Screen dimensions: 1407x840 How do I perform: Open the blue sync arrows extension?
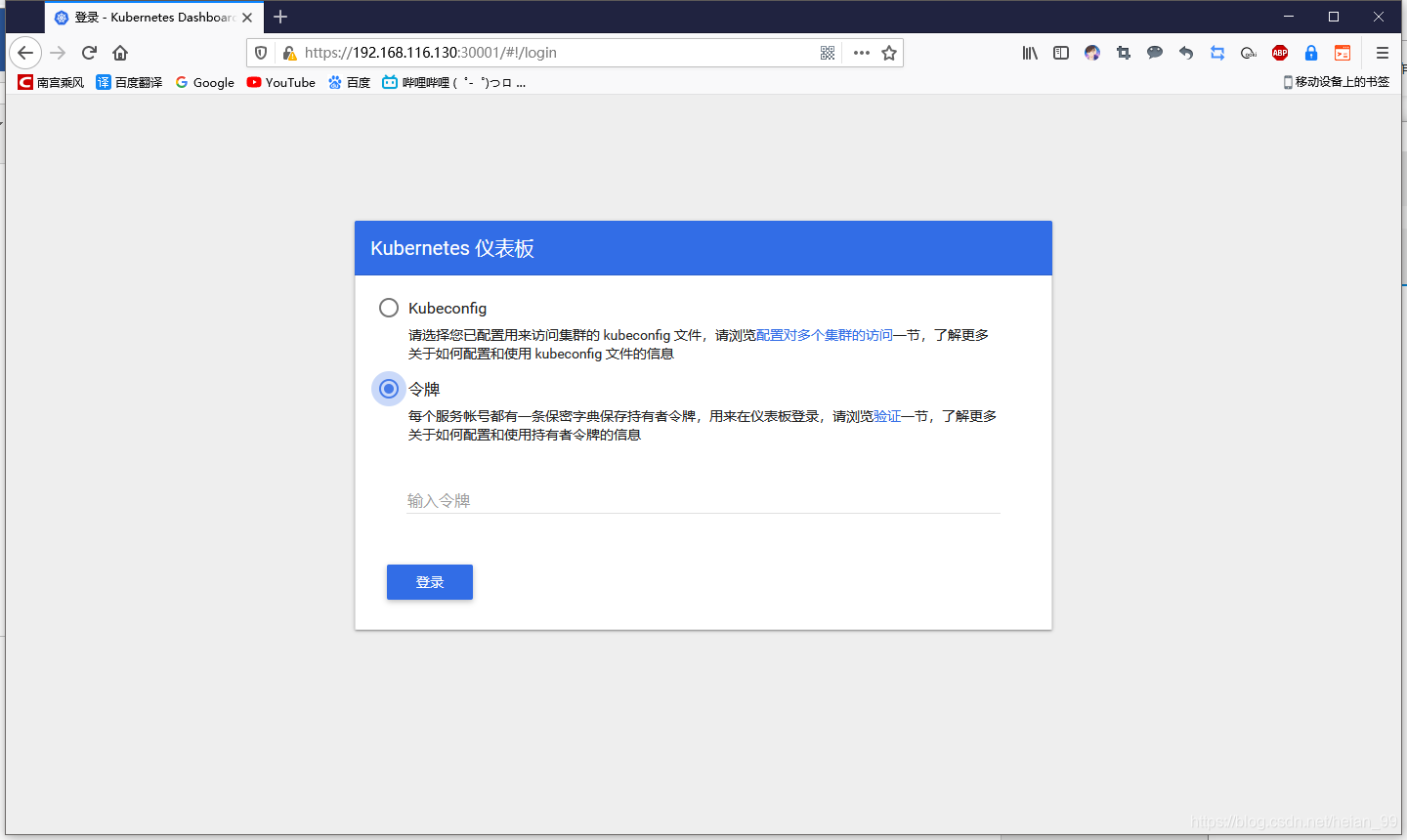click(1217, 53)
